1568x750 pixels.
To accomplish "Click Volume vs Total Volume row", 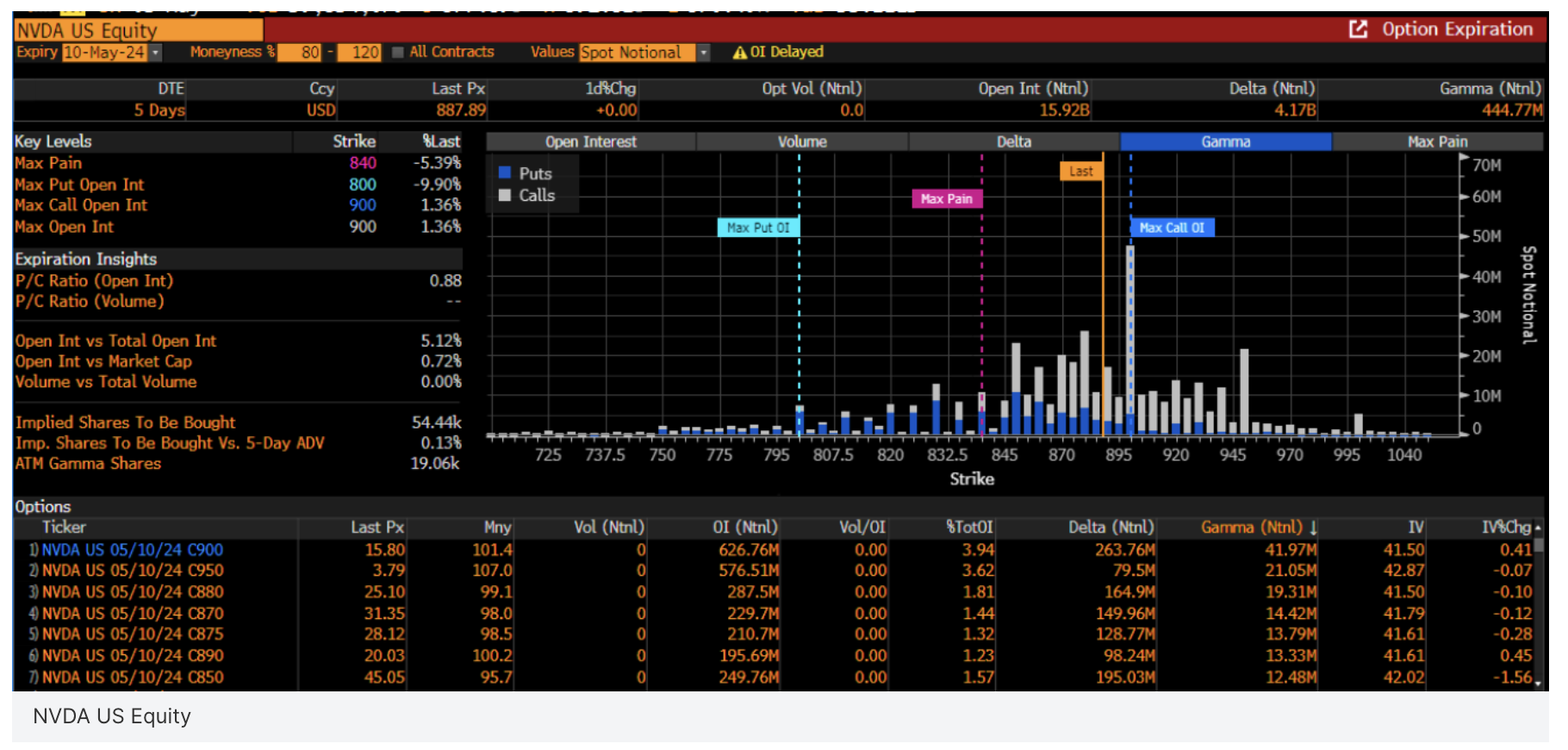I will click(238, 382).
